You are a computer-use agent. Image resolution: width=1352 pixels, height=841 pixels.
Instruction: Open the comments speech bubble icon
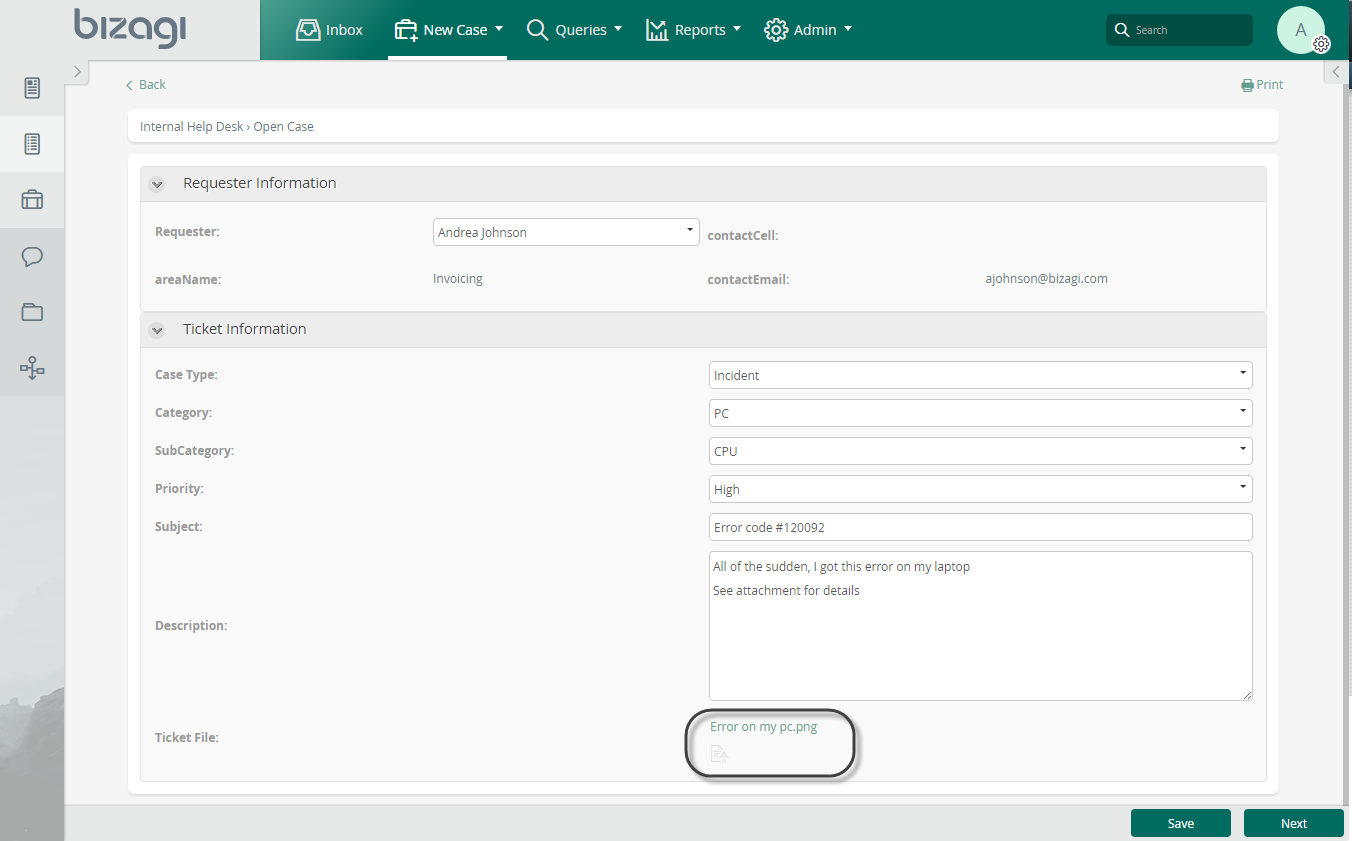[x=32, y=256]
